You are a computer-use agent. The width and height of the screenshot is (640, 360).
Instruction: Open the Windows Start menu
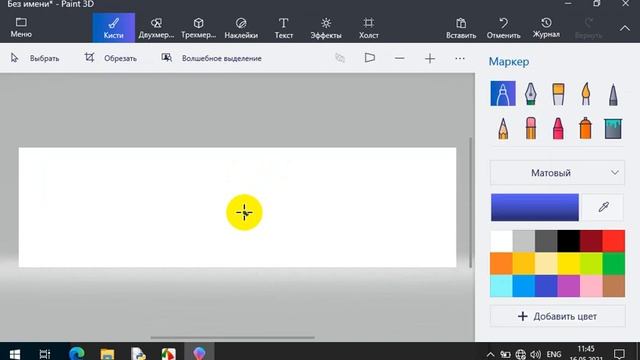pyautogui.click(x=15, y=353)
